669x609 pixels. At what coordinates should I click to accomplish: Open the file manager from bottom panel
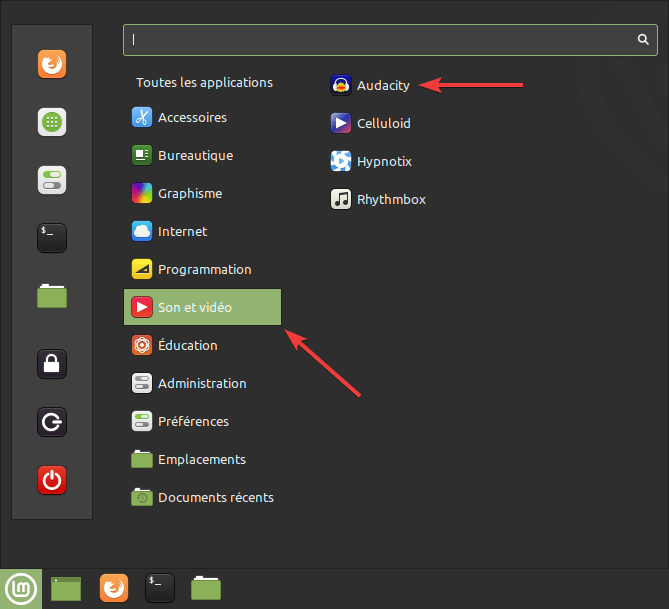[206, 588]
